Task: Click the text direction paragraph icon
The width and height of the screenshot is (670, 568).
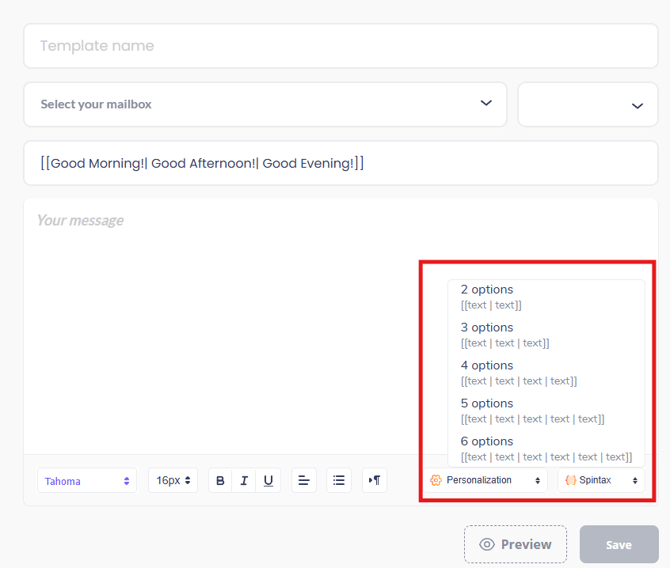Action: click(x=375, y=481)
